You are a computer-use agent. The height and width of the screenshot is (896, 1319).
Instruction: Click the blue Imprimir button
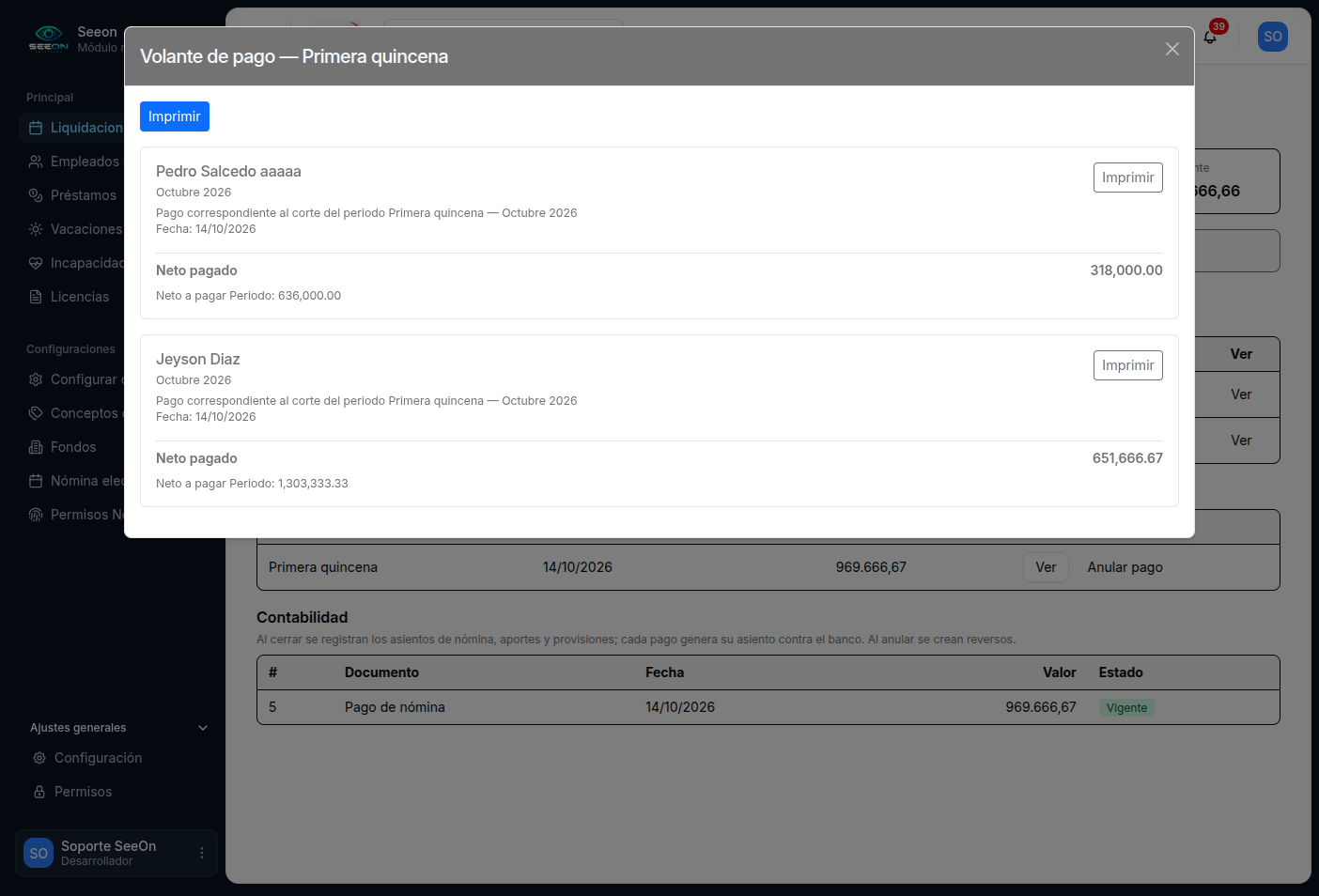coord(175,116)
